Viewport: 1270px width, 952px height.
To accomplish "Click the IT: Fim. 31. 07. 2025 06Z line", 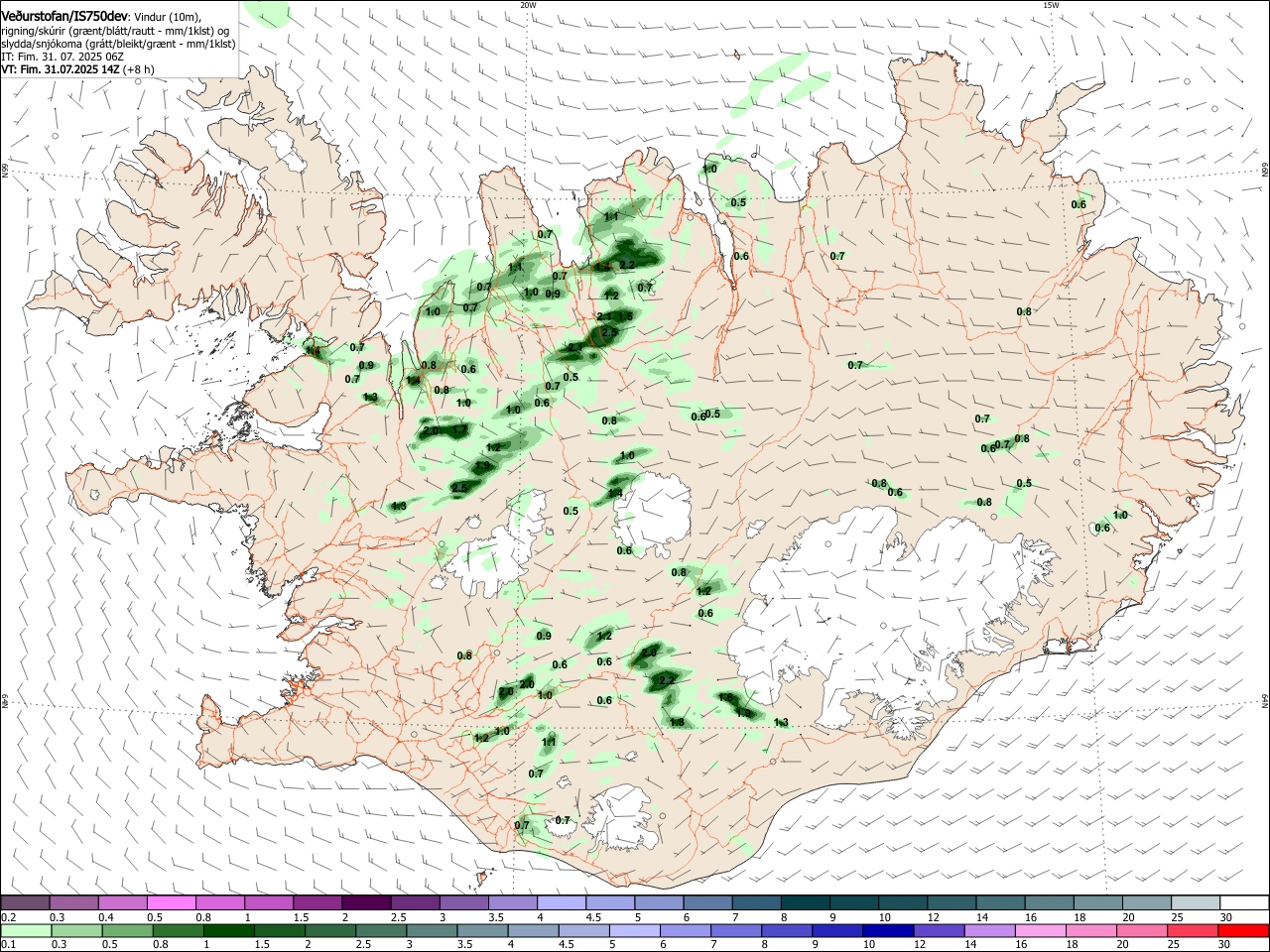I will click(x=63, y=57).
